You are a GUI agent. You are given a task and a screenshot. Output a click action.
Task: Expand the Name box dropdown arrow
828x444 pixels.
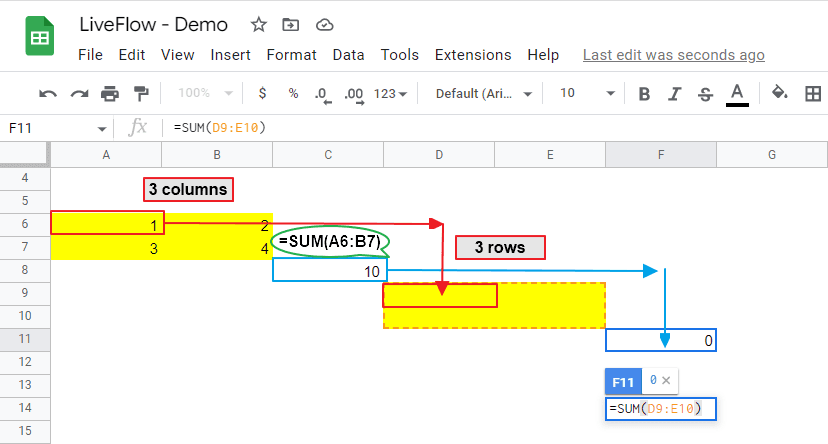point(102,128)
